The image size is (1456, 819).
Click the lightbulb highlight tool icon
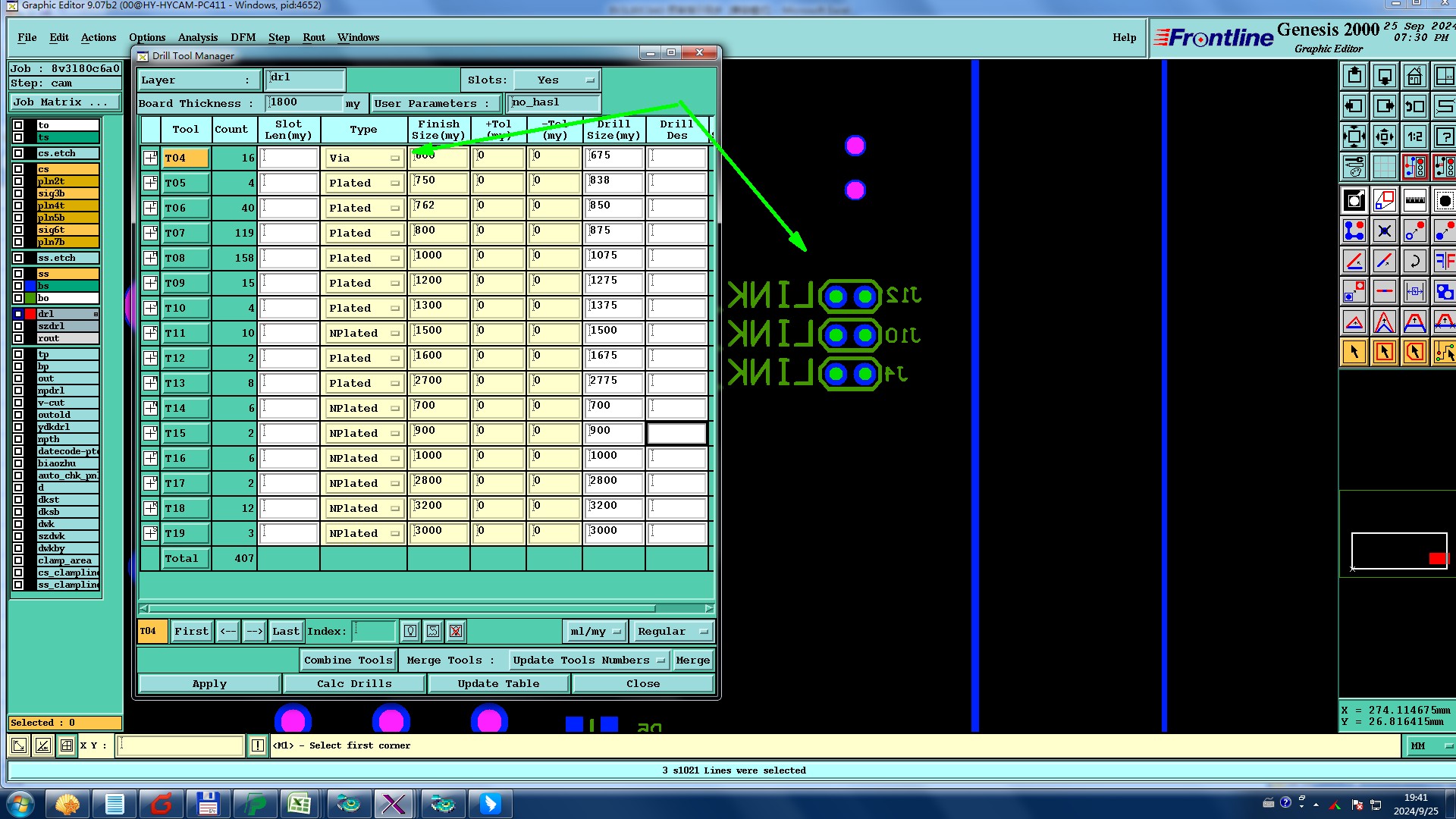[x=410, y=631]
